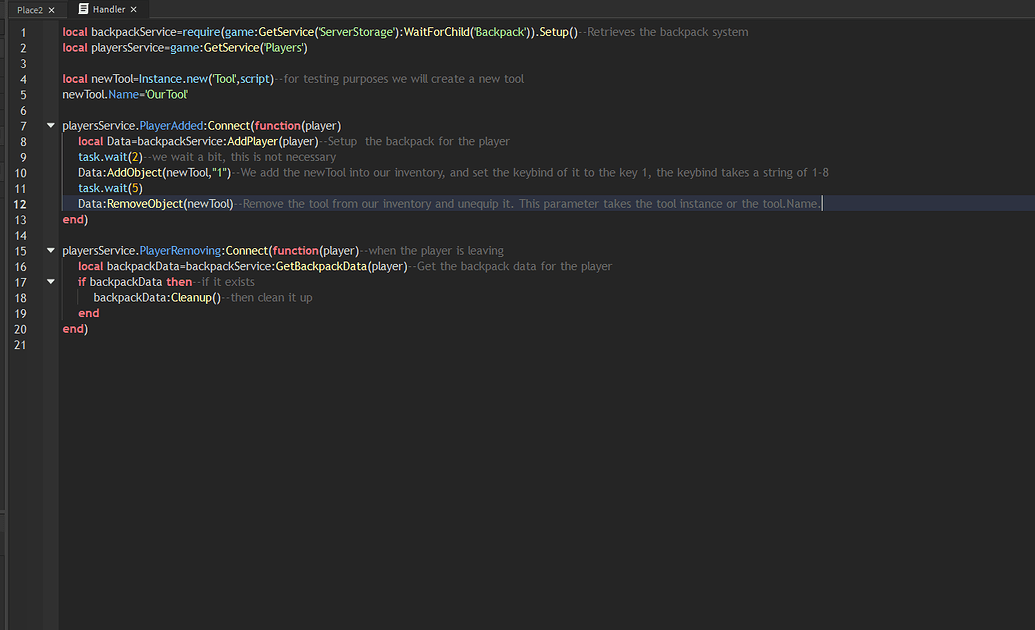This screenshot has width=1035, height=630.
Task: Click 'AddObject' call on line 10
Action: (x=134, y=172)
